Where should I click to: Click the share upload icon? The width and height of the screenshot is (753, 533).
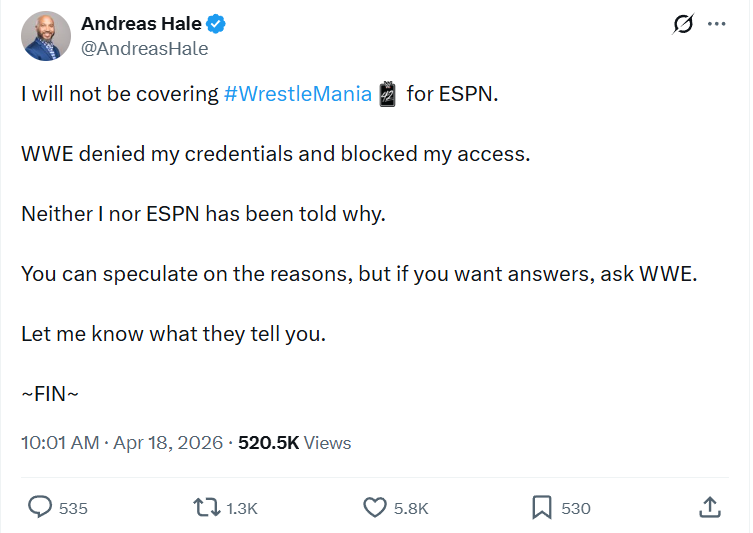pyautogui.click(x=710, y=507)
